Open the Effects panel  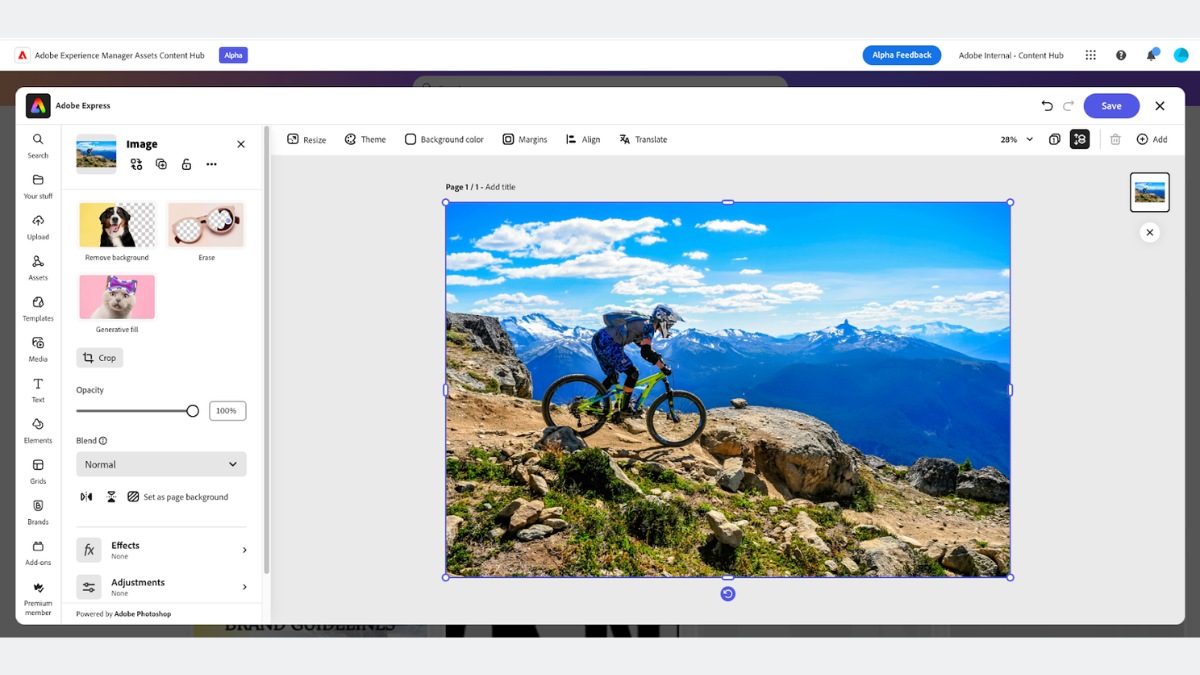[125, 549]
